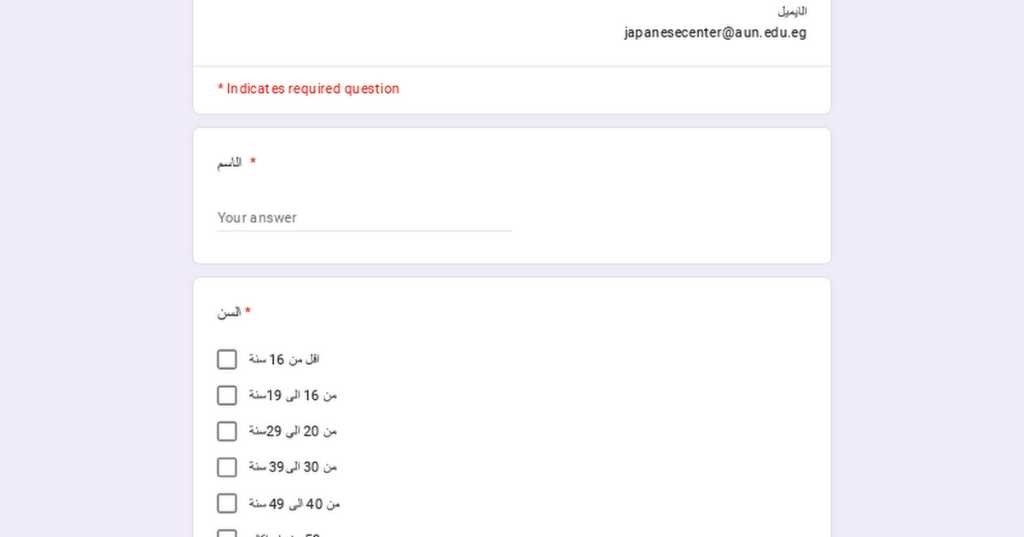Viewport: 1024px width, 537px height.
Task: Click the red asterisk beside 'السن'
Action: 248,312
